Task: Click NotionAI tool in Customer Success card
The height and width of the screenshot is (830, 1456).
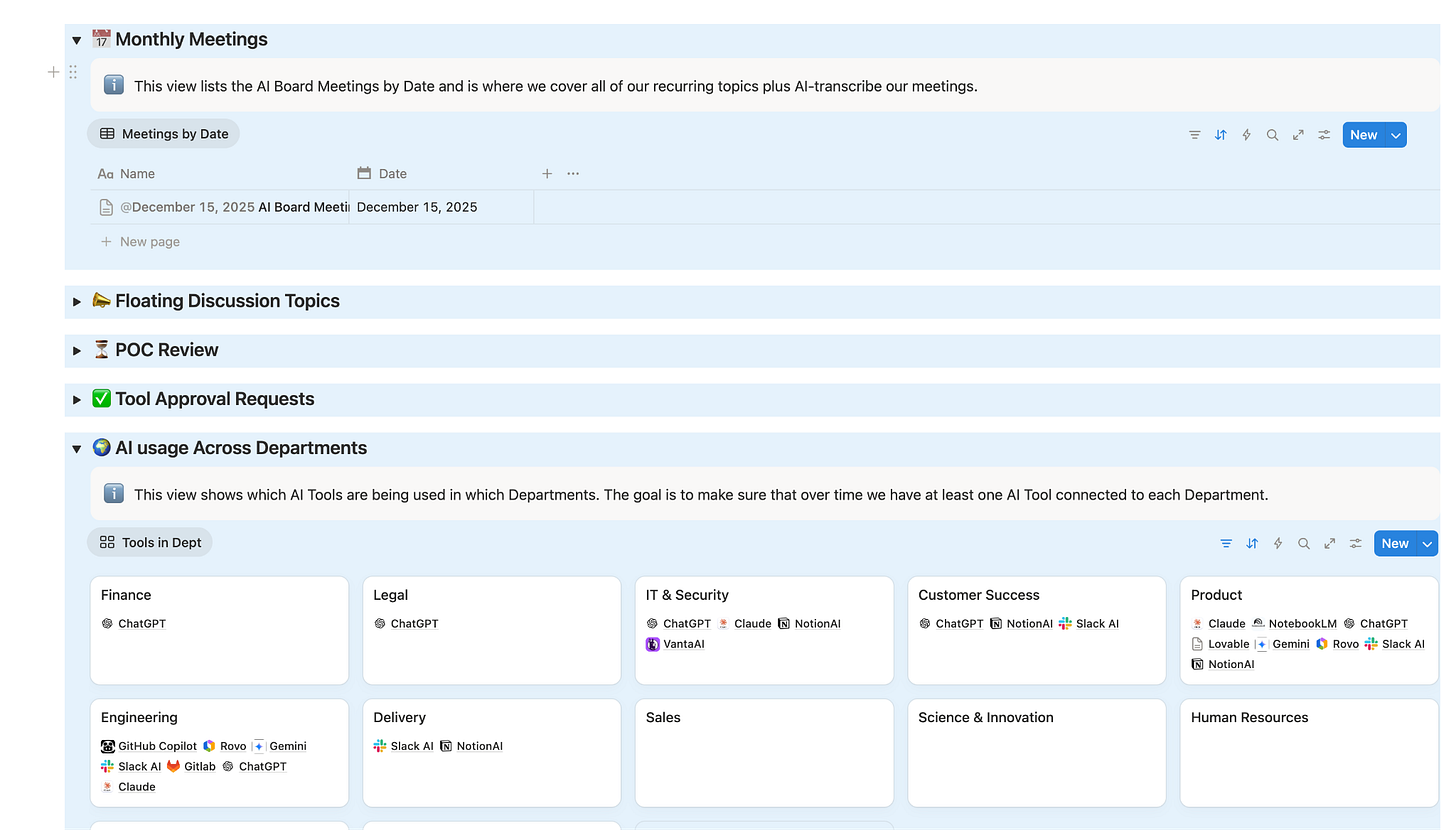Action: (1022, 624)
